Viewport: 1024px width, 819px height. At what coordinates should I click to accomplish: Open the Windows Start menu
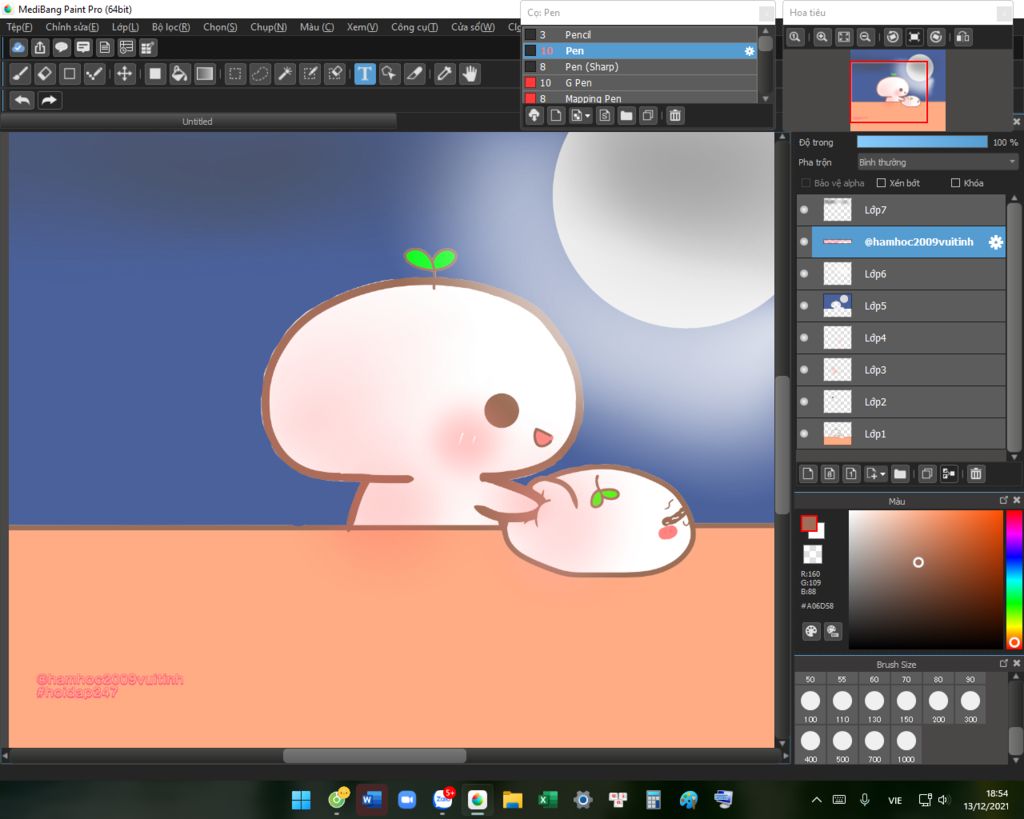tap(301, 799)
